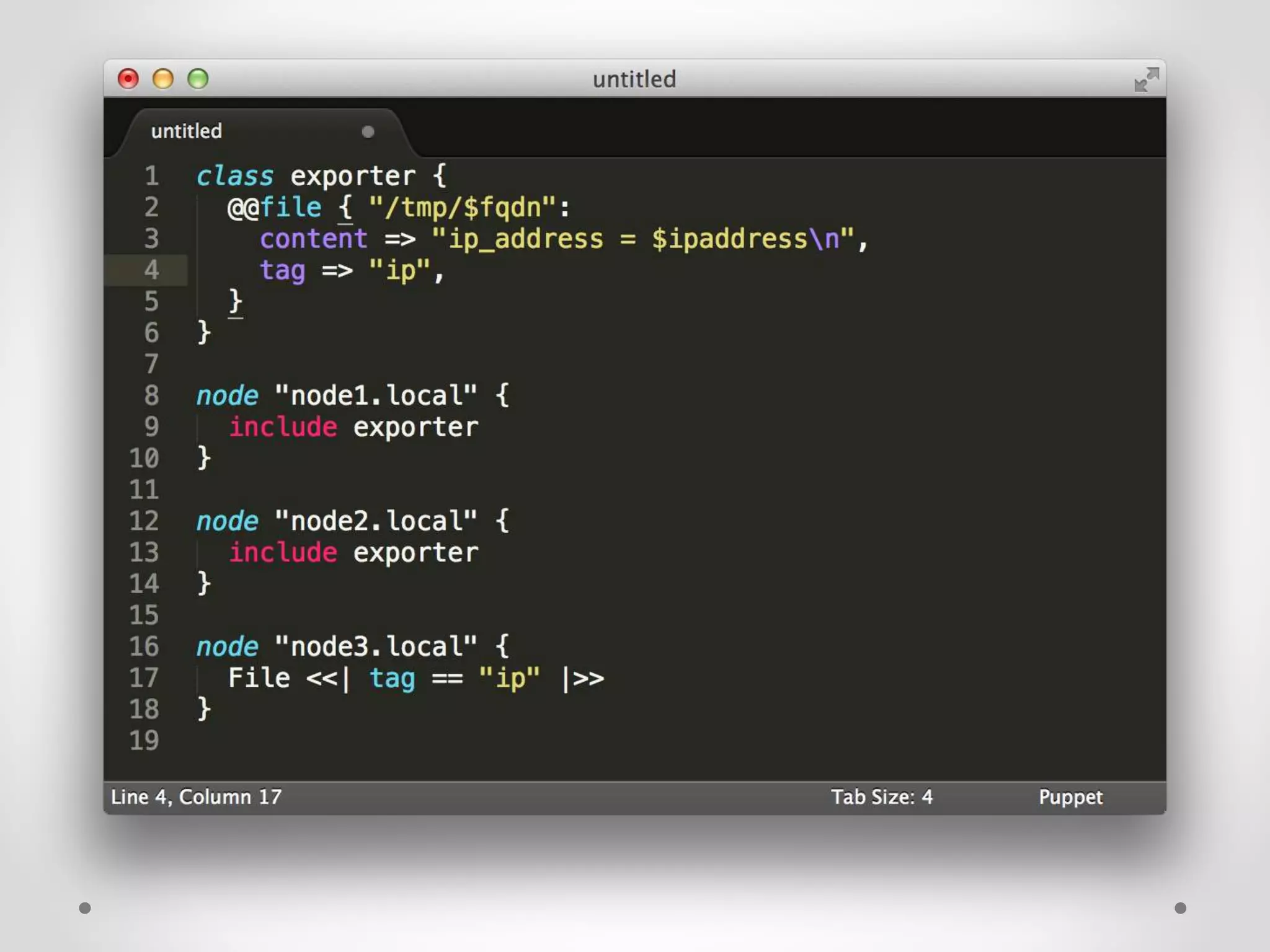The height and width of the screenshot is (952, 1270).
Task: Click 'include' keyword on line 13
Action: point(283,552)
